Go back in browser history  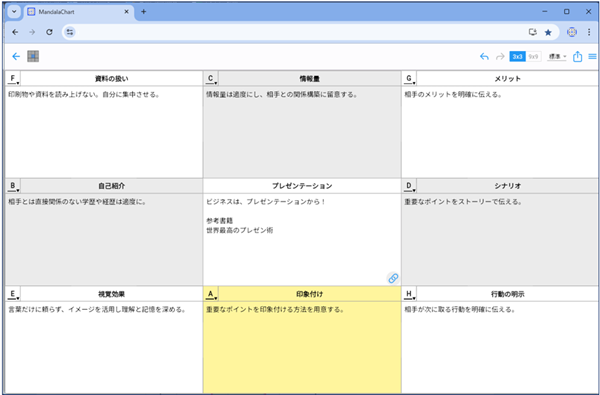click(x=15, y=32)
